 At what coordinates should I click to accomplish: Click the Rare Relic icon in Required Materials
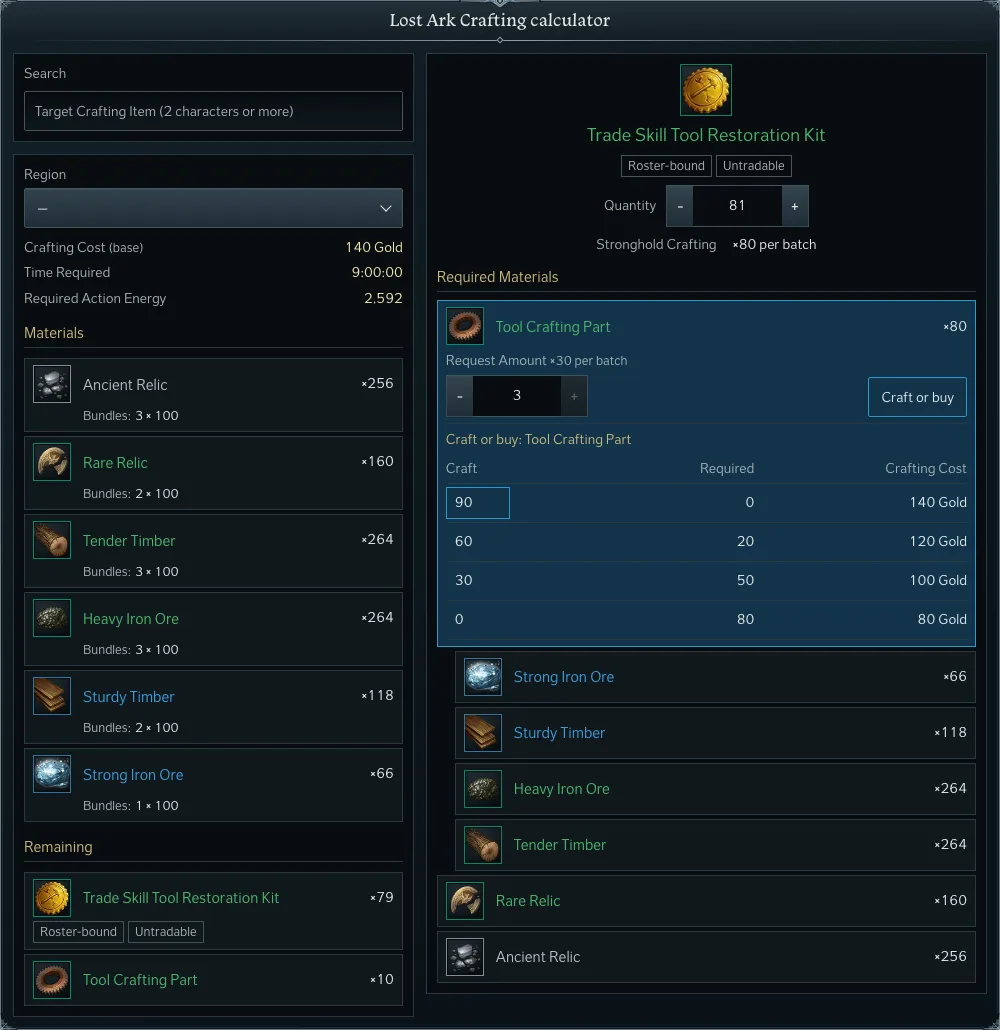[465, 901]
